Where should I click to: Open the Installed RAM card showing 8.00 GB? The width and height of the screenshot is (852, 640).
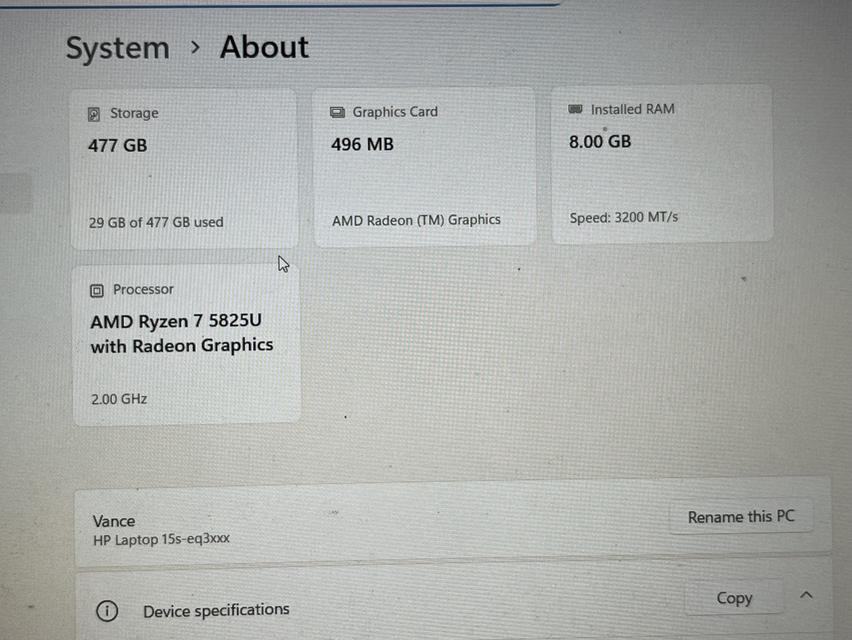(x=662, y=162)
